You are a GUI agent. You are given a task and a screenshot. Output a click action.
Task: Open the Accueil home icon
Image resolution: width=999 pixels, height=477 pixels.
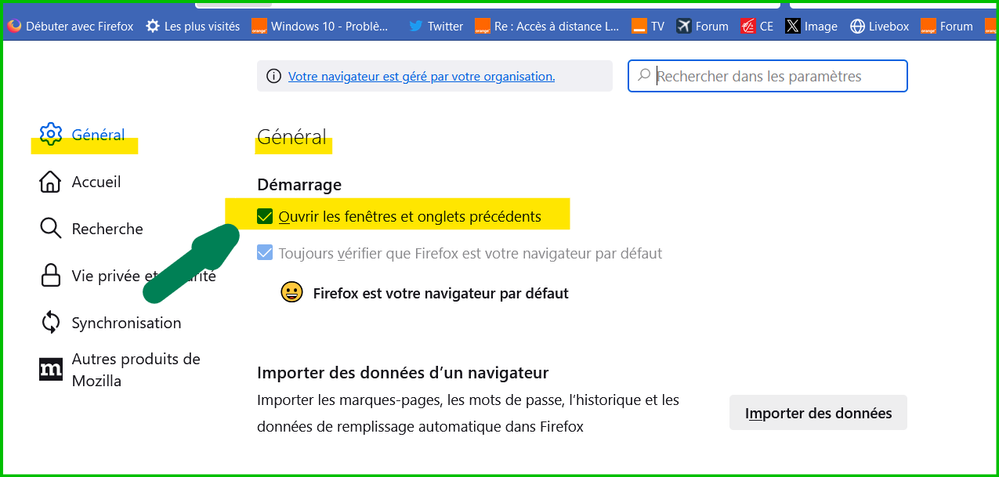[x=50, y=182]
